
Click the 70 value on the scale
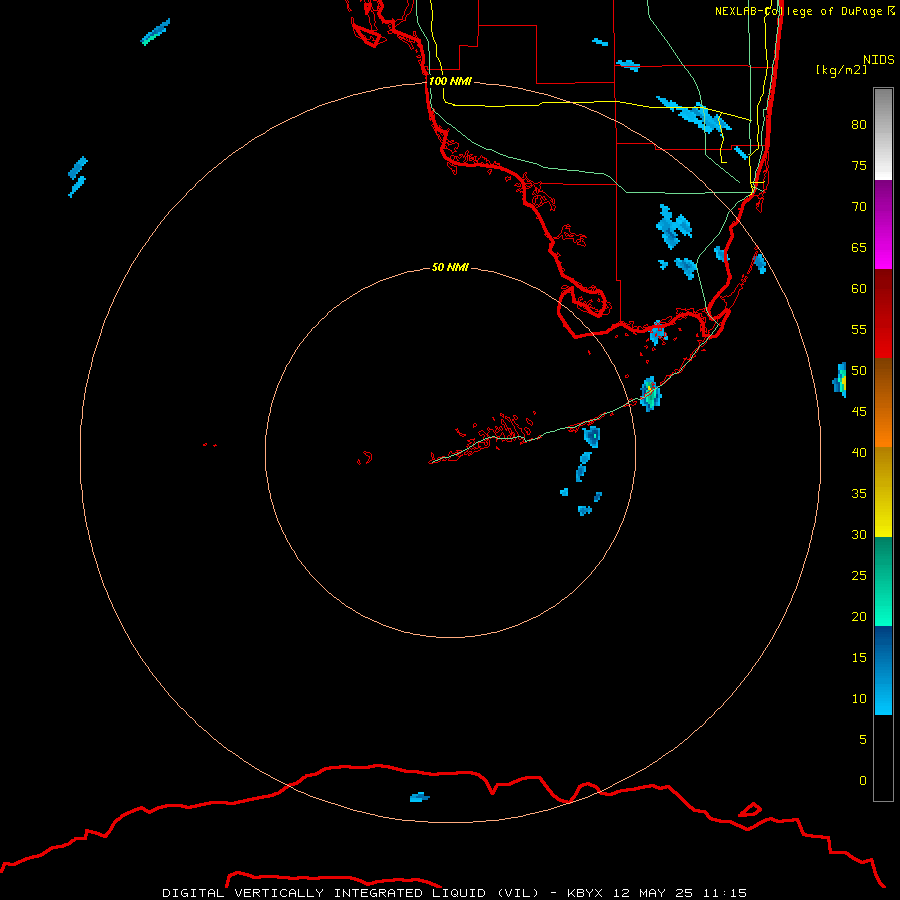click(859, 207)
